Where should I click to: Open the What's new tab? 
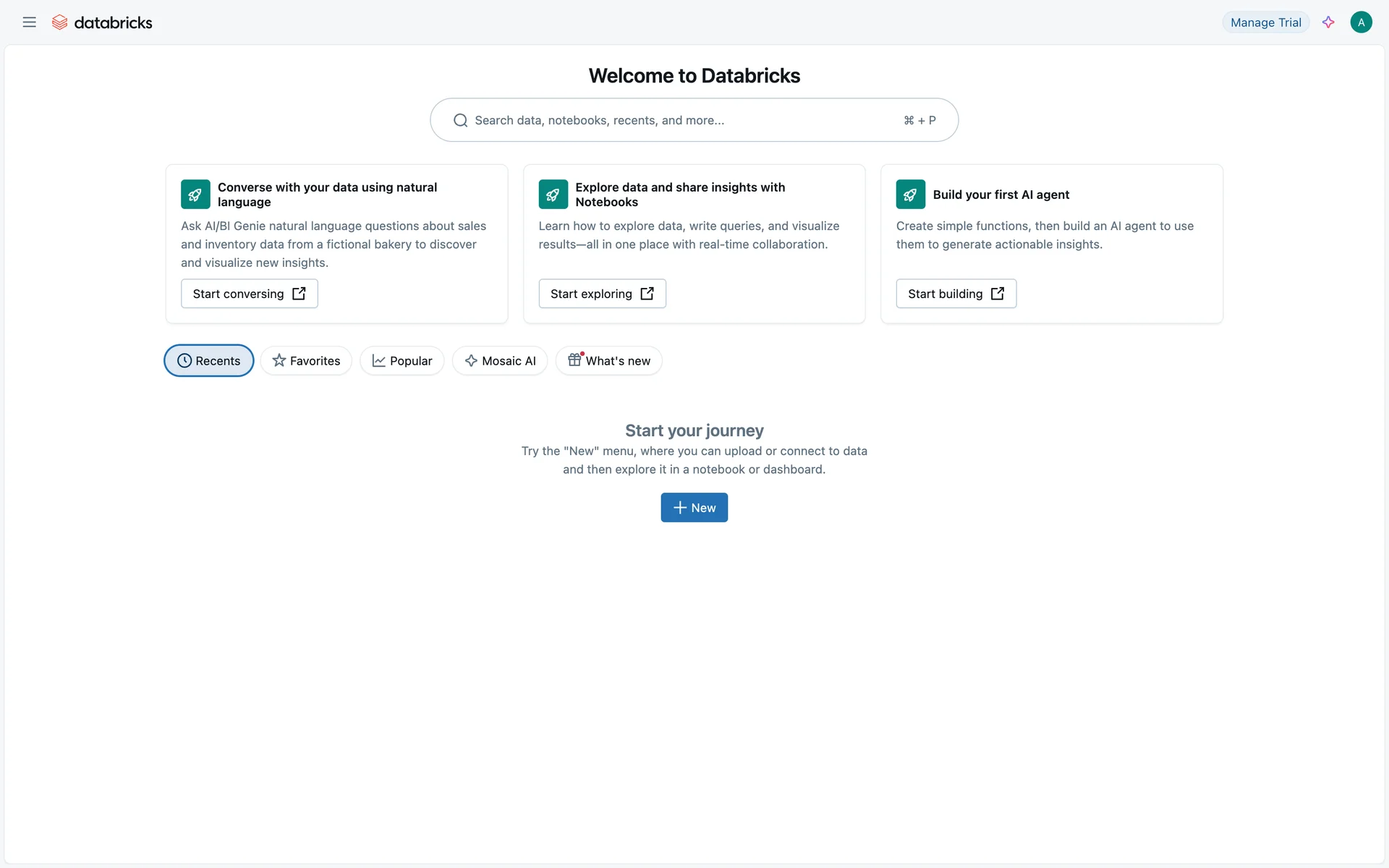(608, 361)
